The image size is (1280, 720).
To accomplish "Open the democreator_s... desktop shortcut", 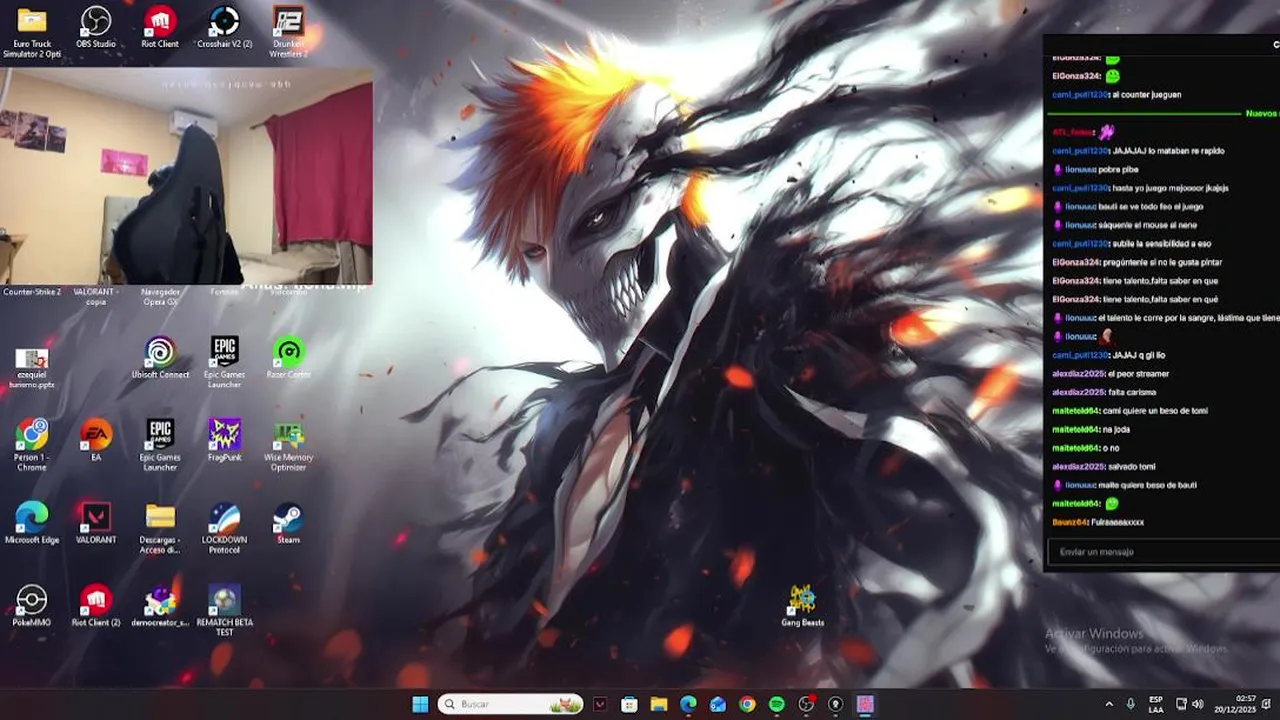I will [160, 606].
